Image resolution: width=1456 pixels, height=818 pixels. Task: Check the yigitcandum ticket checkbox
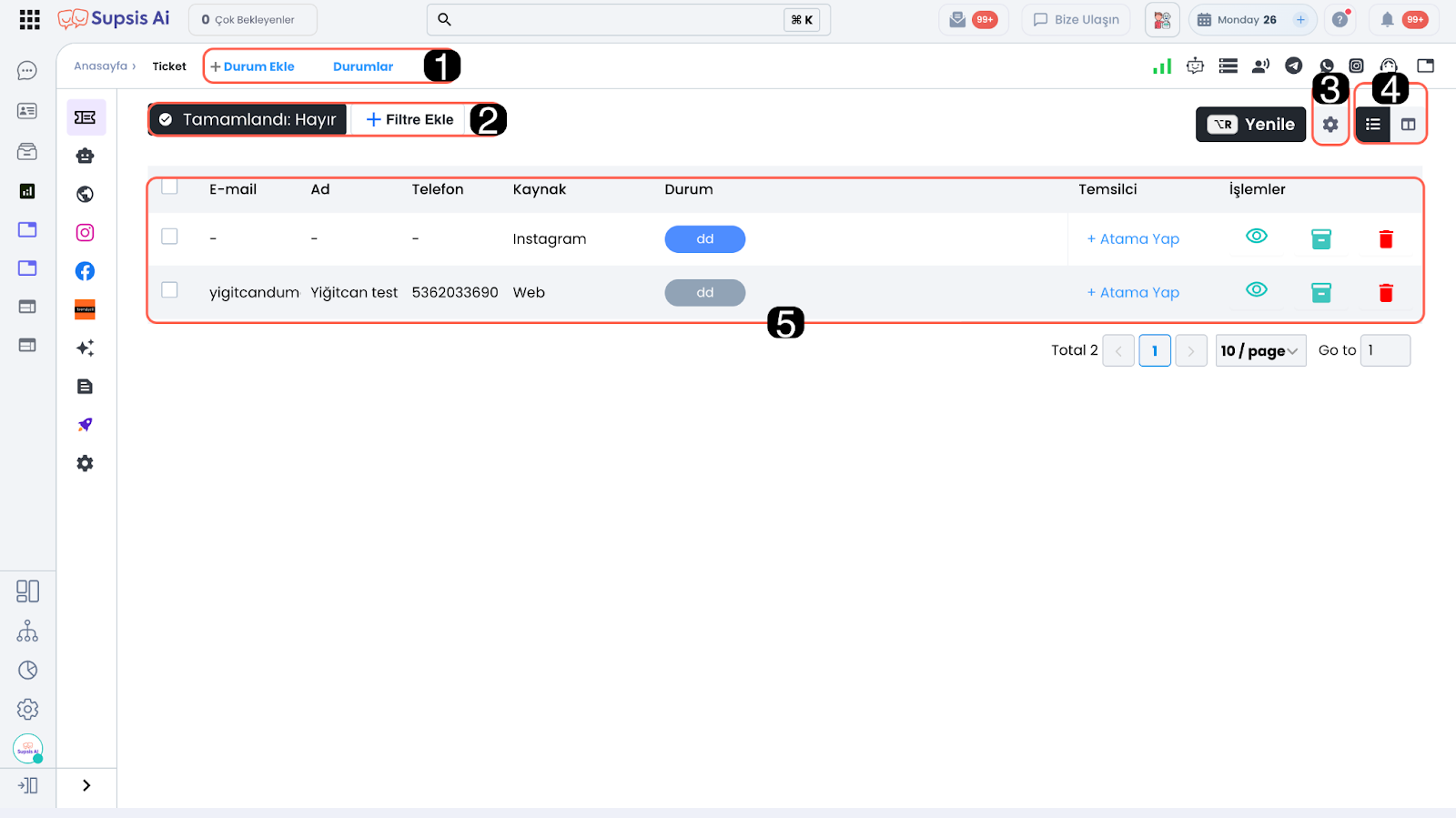[169, 290]
